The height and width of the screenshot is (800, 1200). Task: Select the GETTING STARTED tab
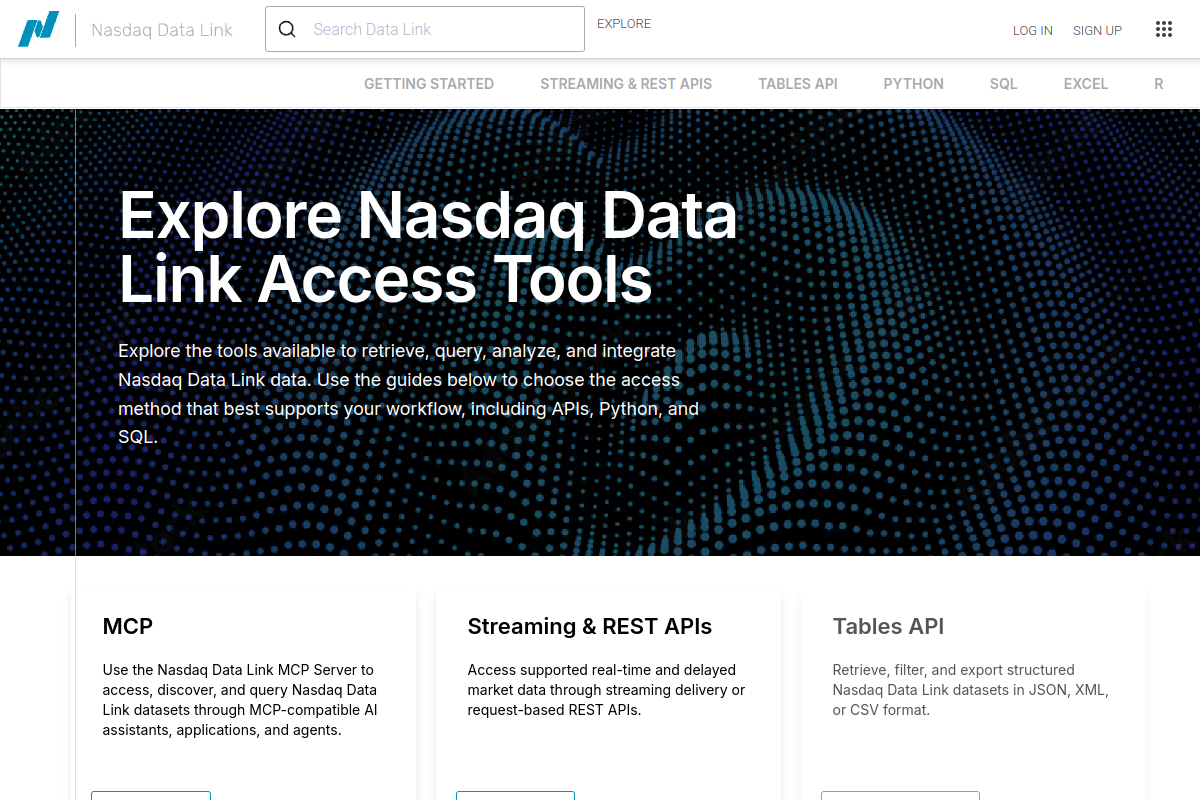click(x=429, y=84)
